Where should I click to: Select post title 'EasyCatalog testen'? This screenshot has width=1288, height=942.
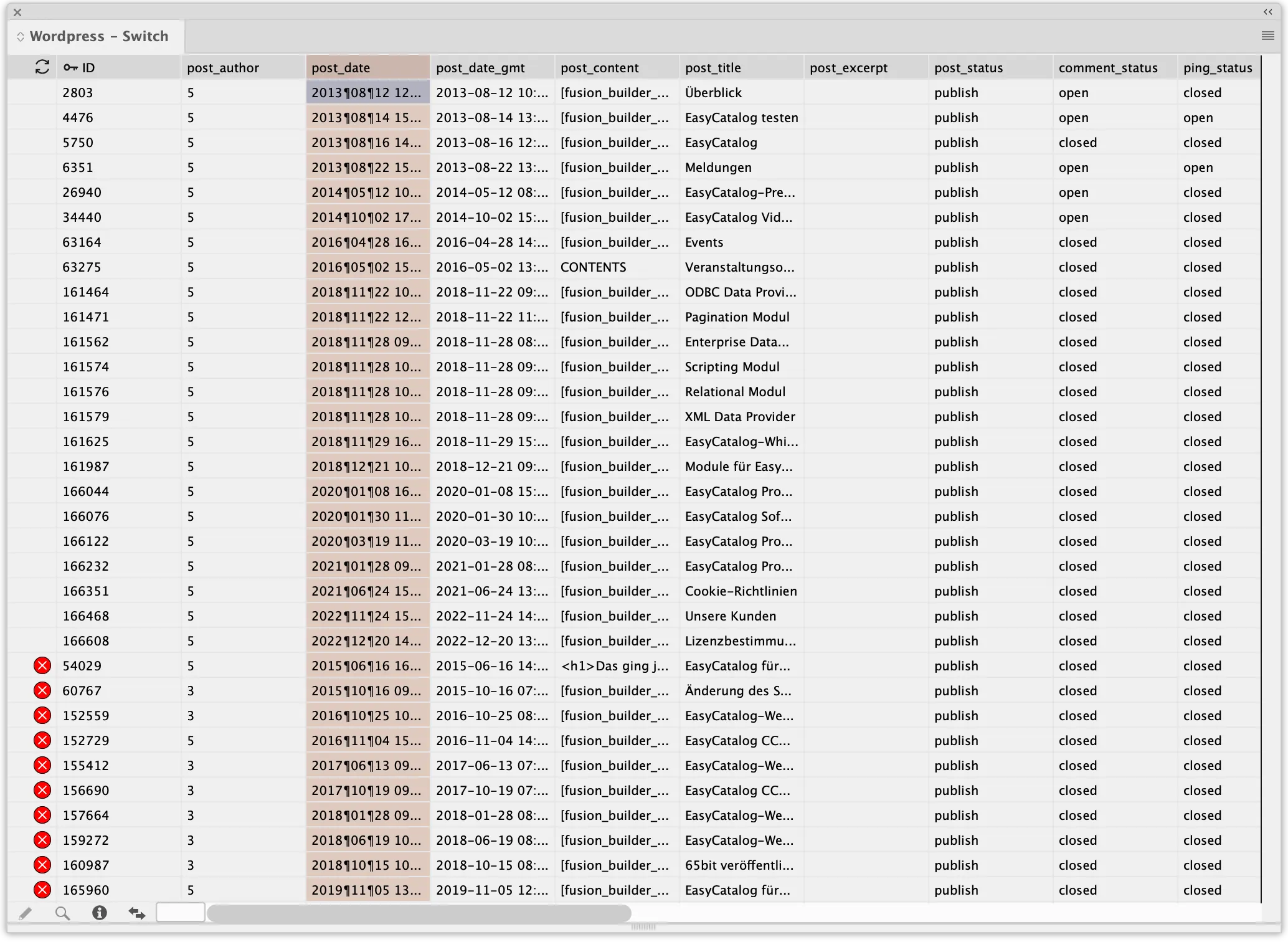pyautogui.click(x=741, y=118)
